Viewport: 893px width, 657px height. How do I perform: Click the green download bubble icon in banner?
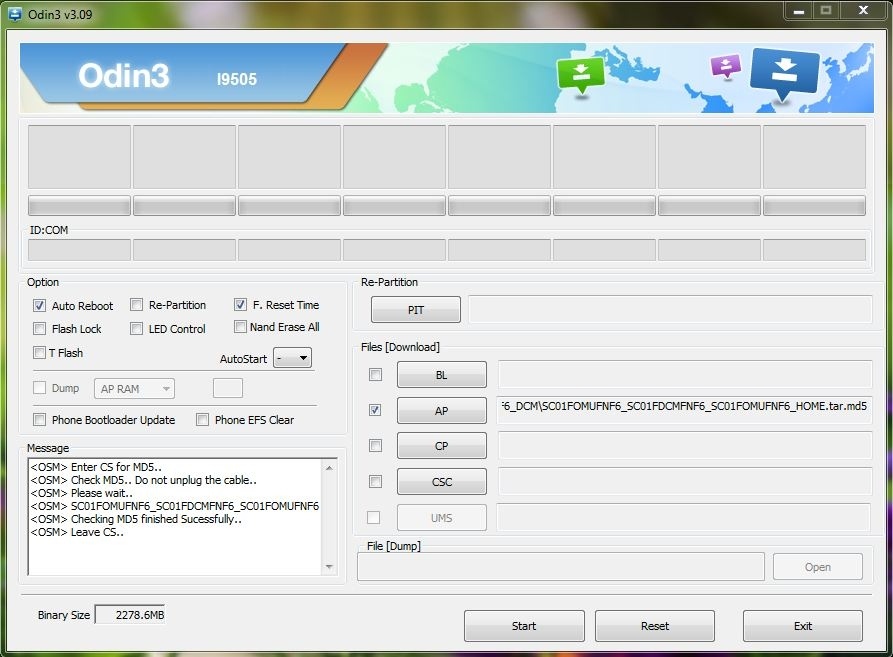click(x=580, y=75)
